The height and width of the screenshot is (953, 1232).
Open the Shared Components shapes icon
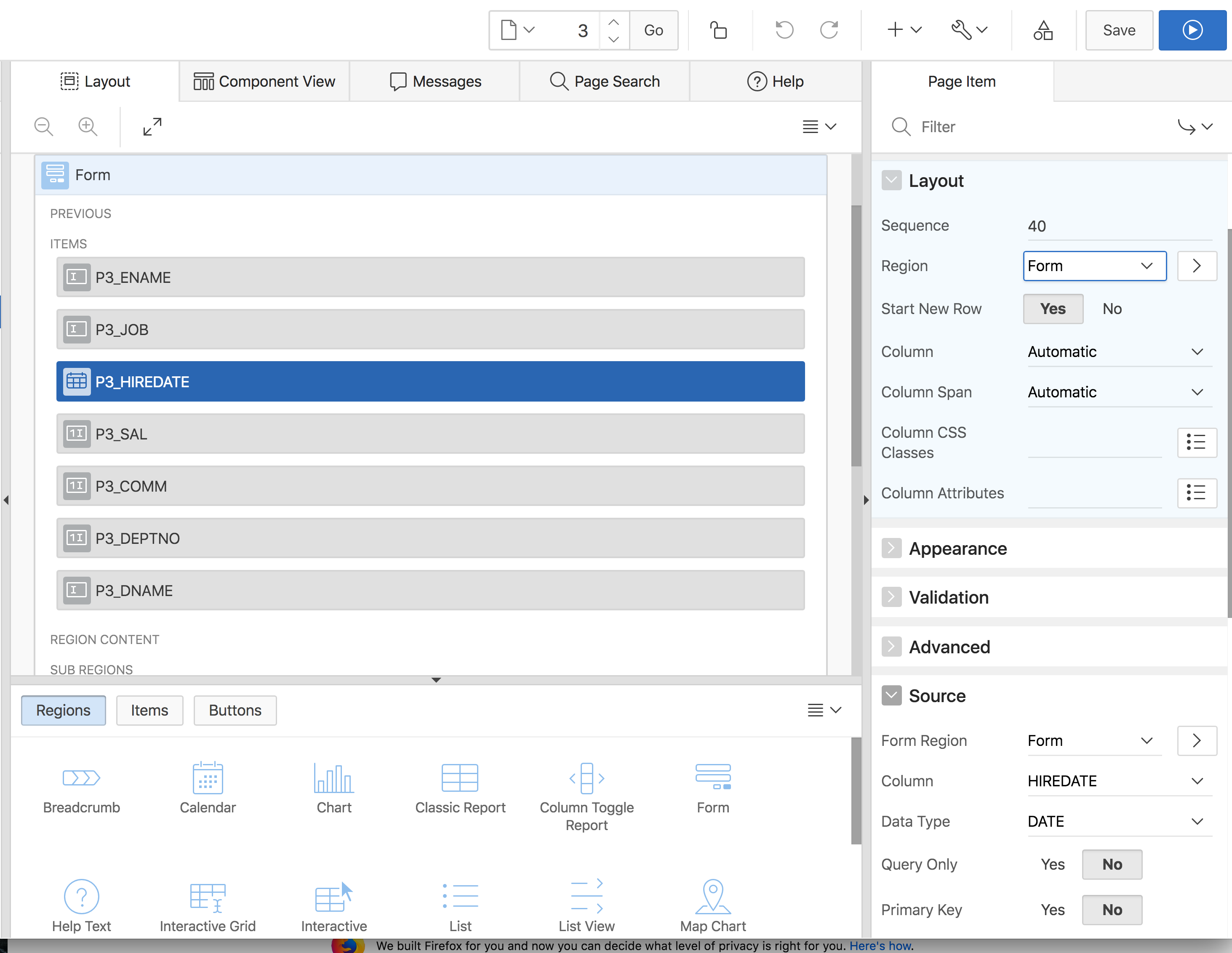click(x=1043, y=30)
